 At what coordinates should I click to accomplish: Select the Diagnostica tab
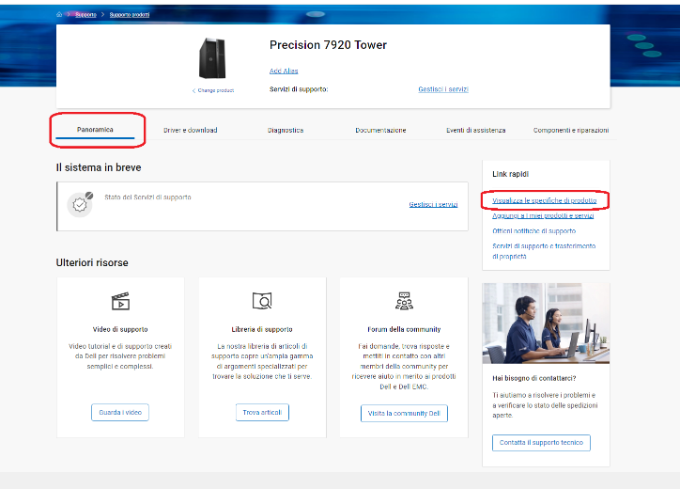pyautogui.click(x=286, y=130)
